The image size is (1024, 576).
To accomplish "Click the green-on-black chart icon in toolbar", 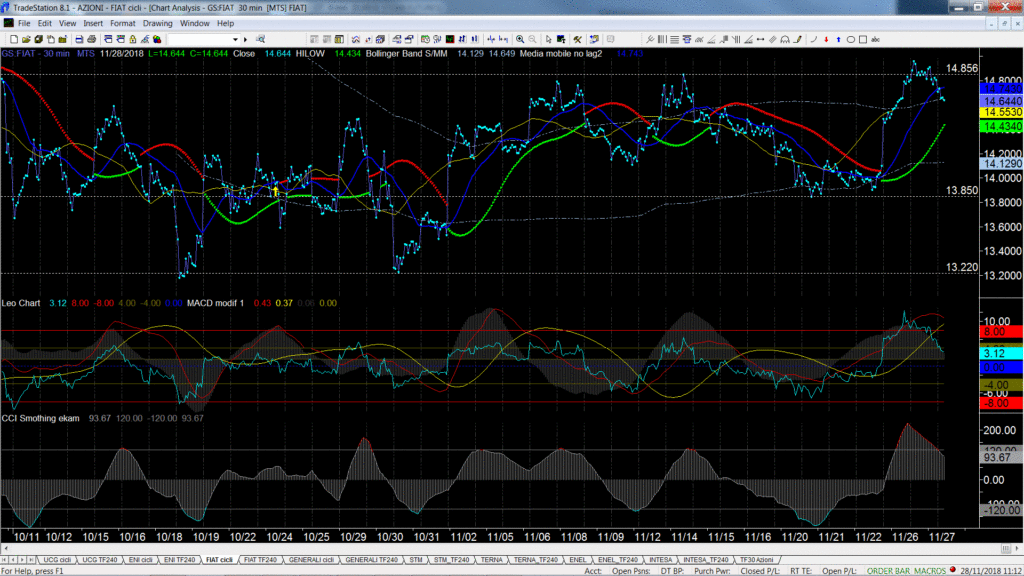I will coord(450,39).
